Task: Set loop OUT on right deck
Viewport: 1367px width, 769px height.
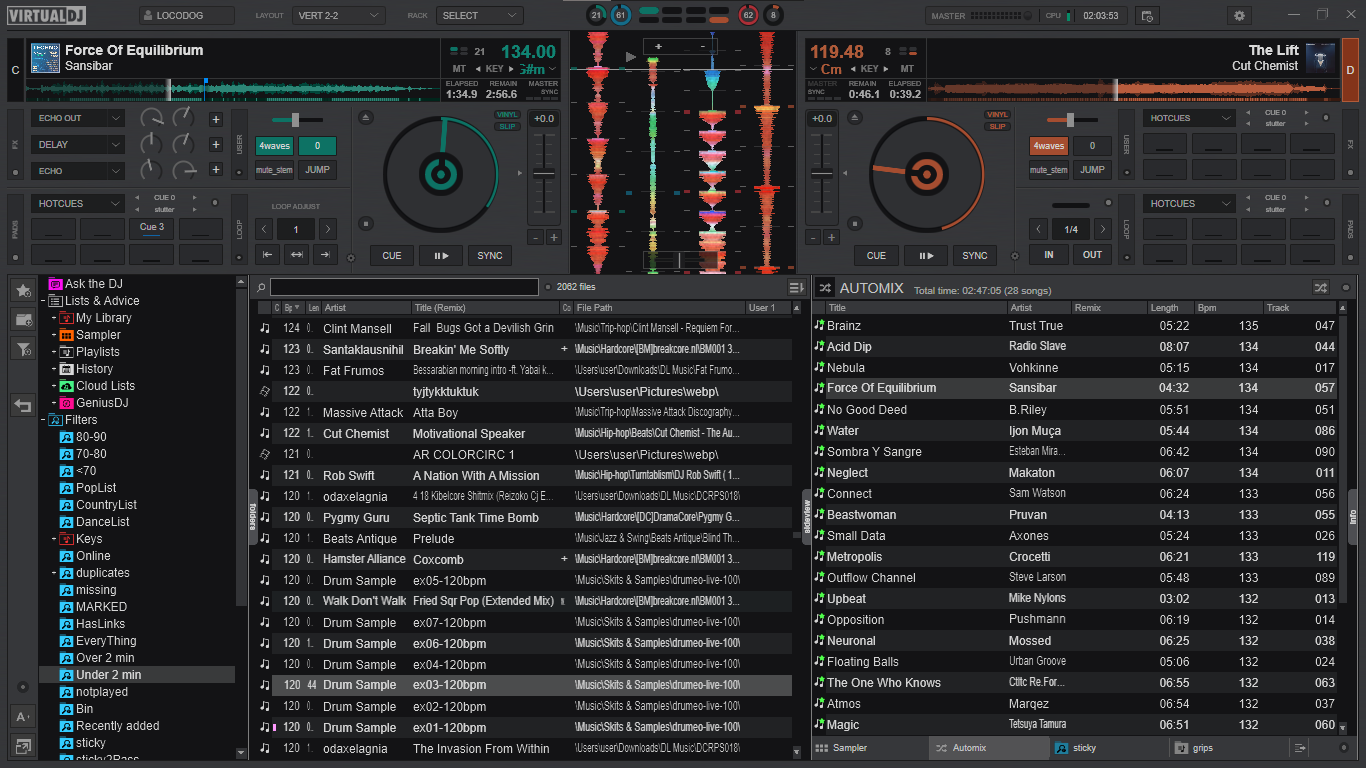Action: [1092, 255]
